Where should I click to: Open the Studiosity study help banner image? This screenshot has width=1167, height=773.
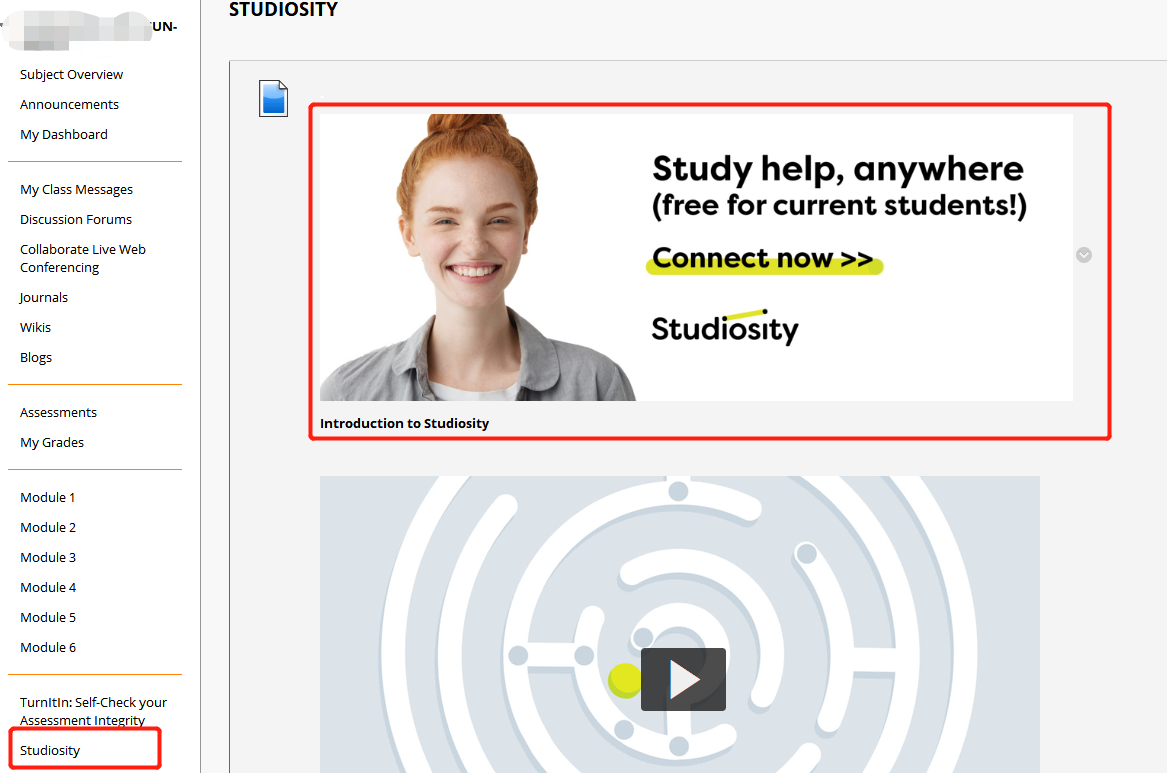pyautogui.click(x=696, y=257)
